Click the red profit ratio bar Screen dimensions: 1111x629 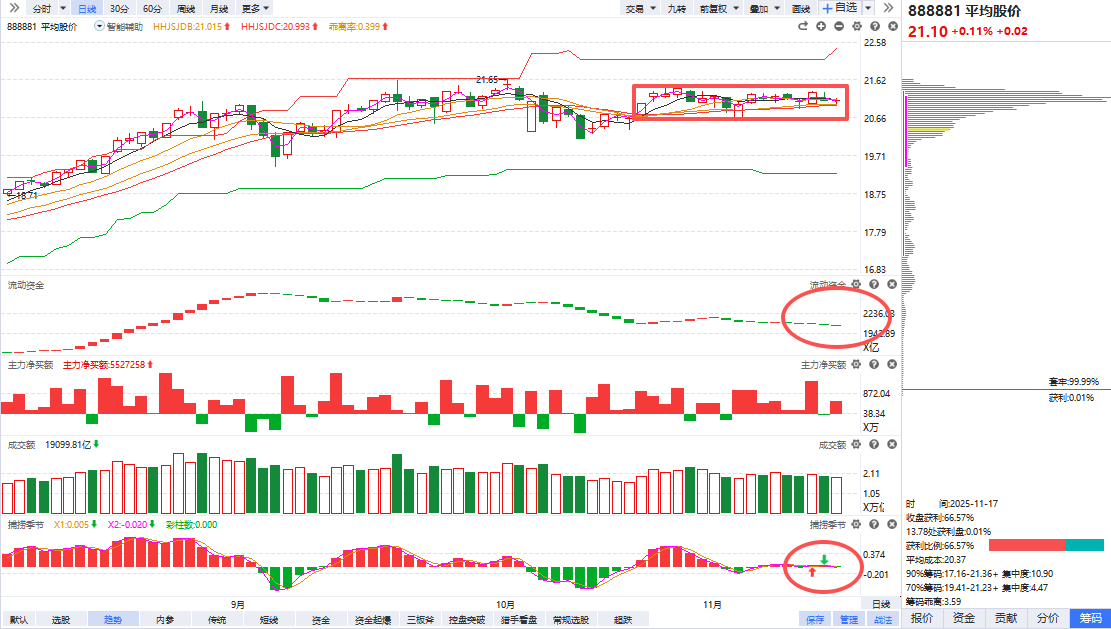(1027, 545)
